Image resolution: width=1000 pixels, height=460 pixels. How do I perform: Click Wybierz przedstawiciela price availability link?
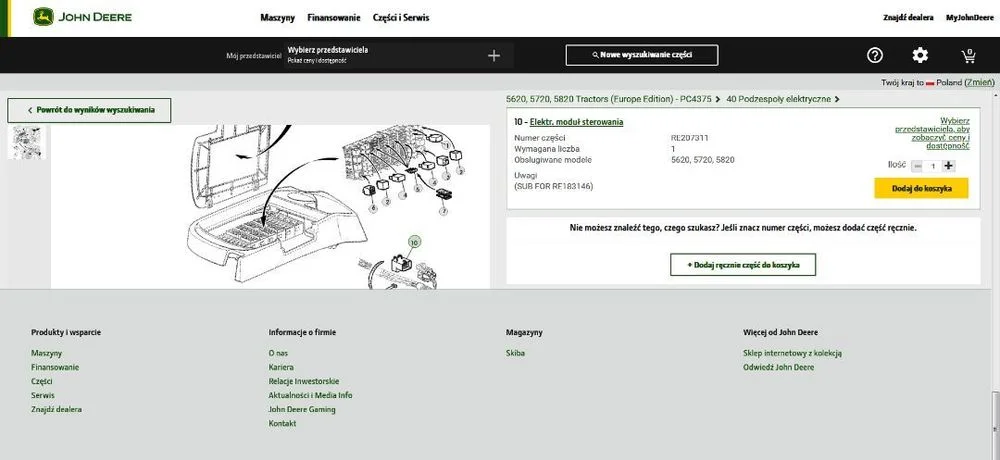point(932,133)
